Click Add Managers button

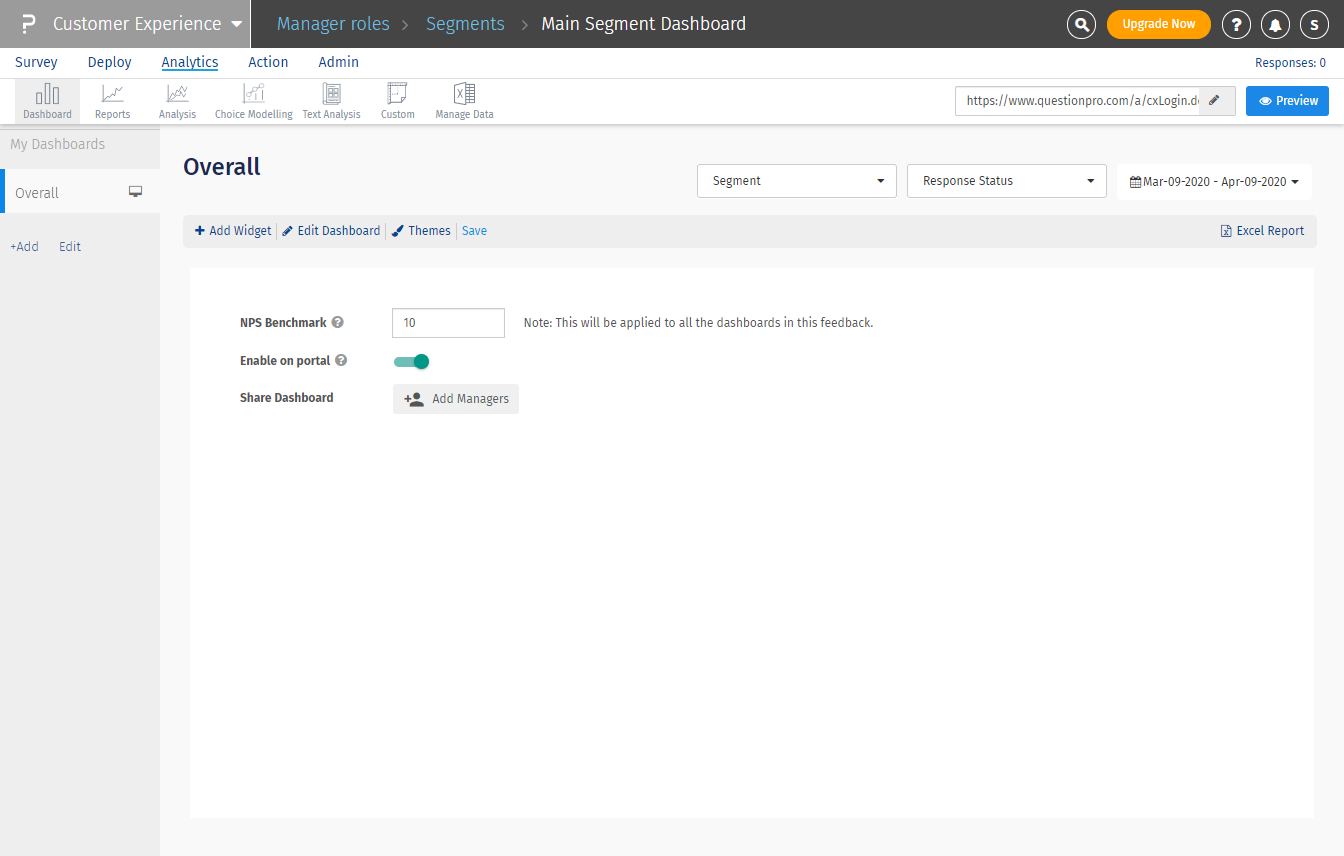tap(456, 399)
